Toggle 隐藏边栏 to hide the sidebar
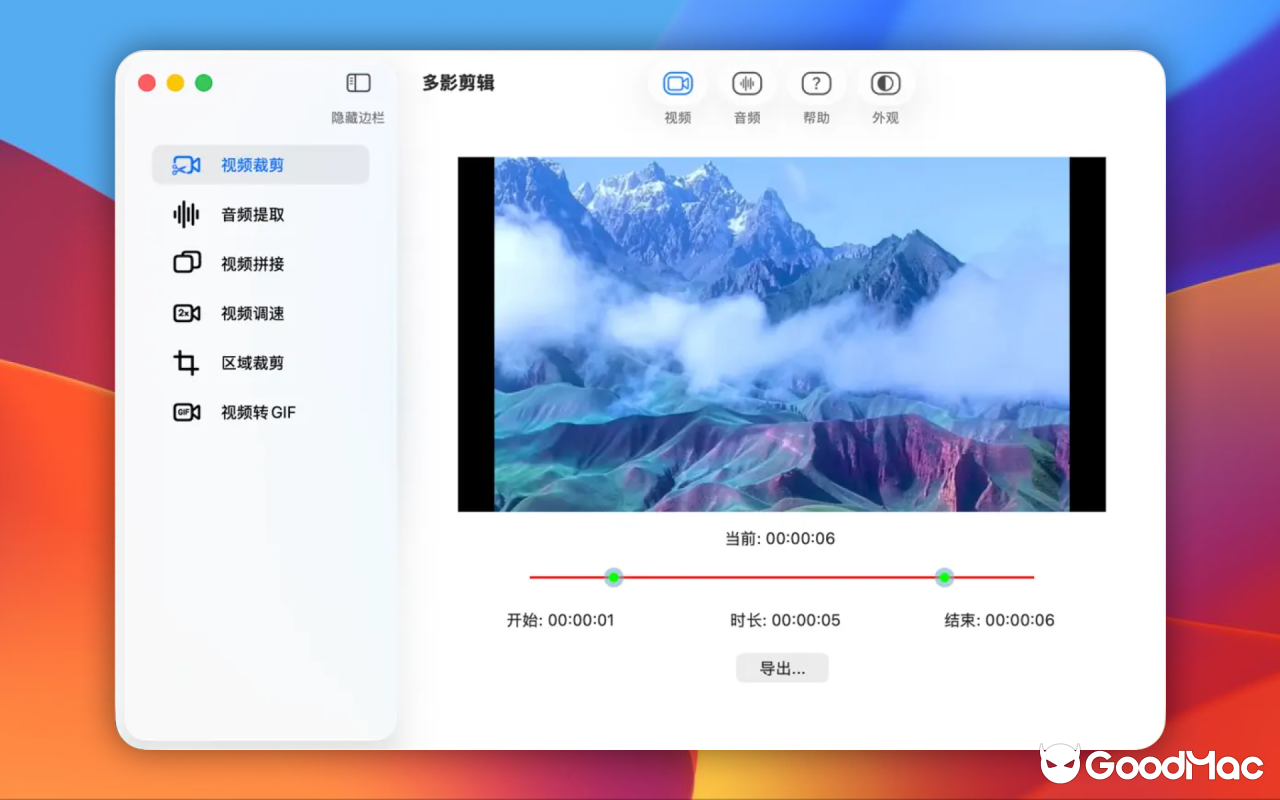The width and height of the screenshot is (1280, 800). tap(357, 117)
